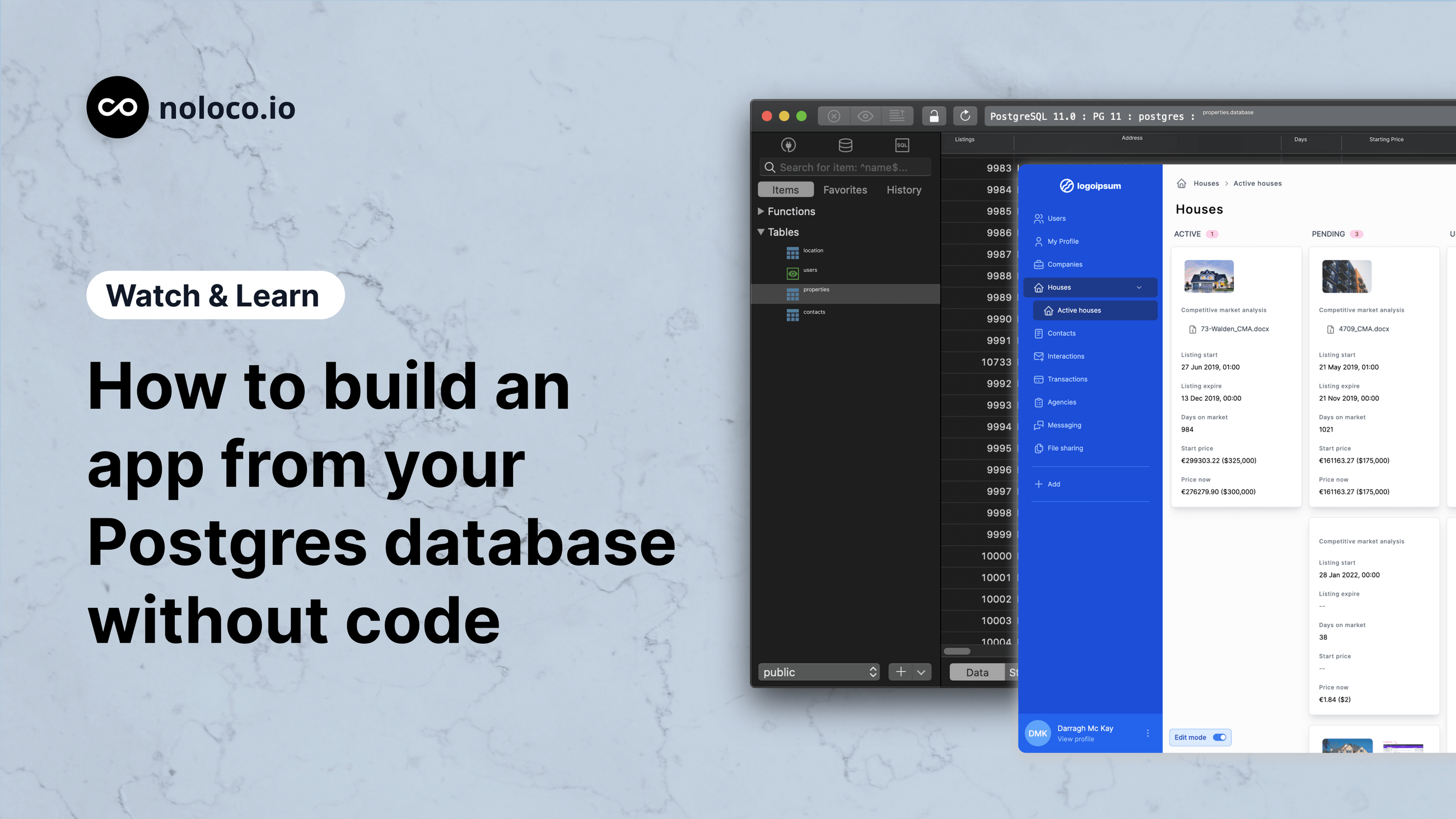Expand the Functions tree section
This screenshot has height=819, width=1456.
pyautogui.click(x=762, y=211)
